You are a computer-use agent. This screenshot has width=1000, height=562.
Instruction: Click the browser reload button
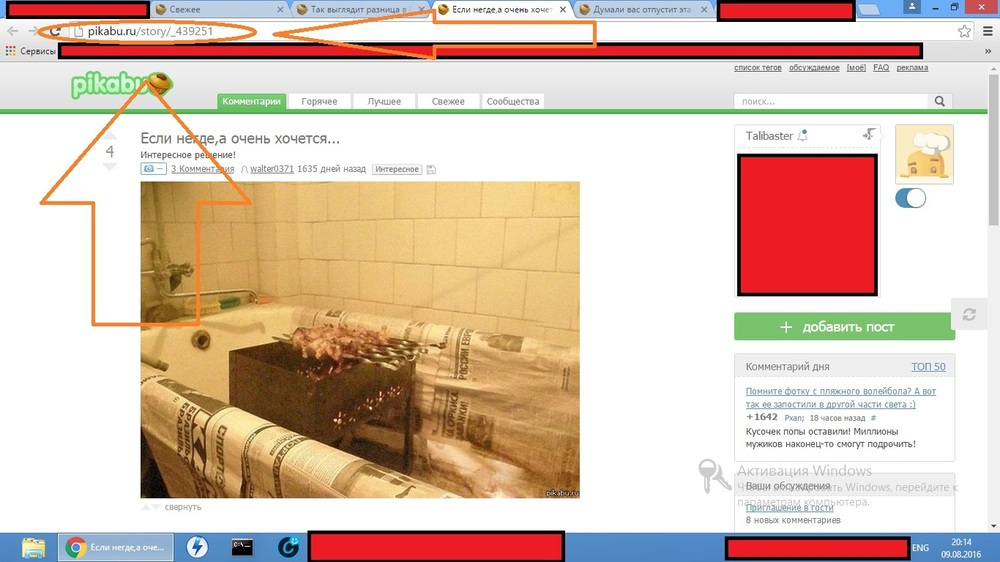pos(55,31)
